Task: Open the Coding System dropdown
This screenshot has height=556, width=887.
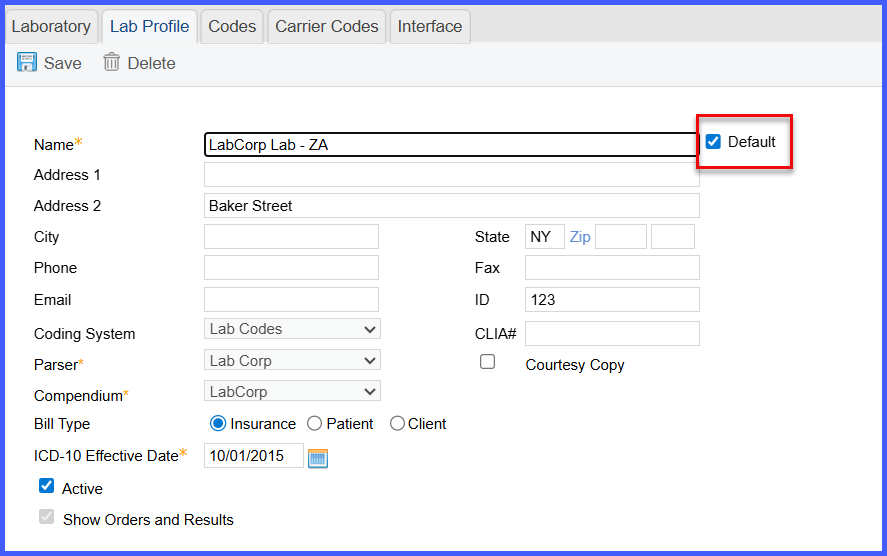Action: click(292, 329)
